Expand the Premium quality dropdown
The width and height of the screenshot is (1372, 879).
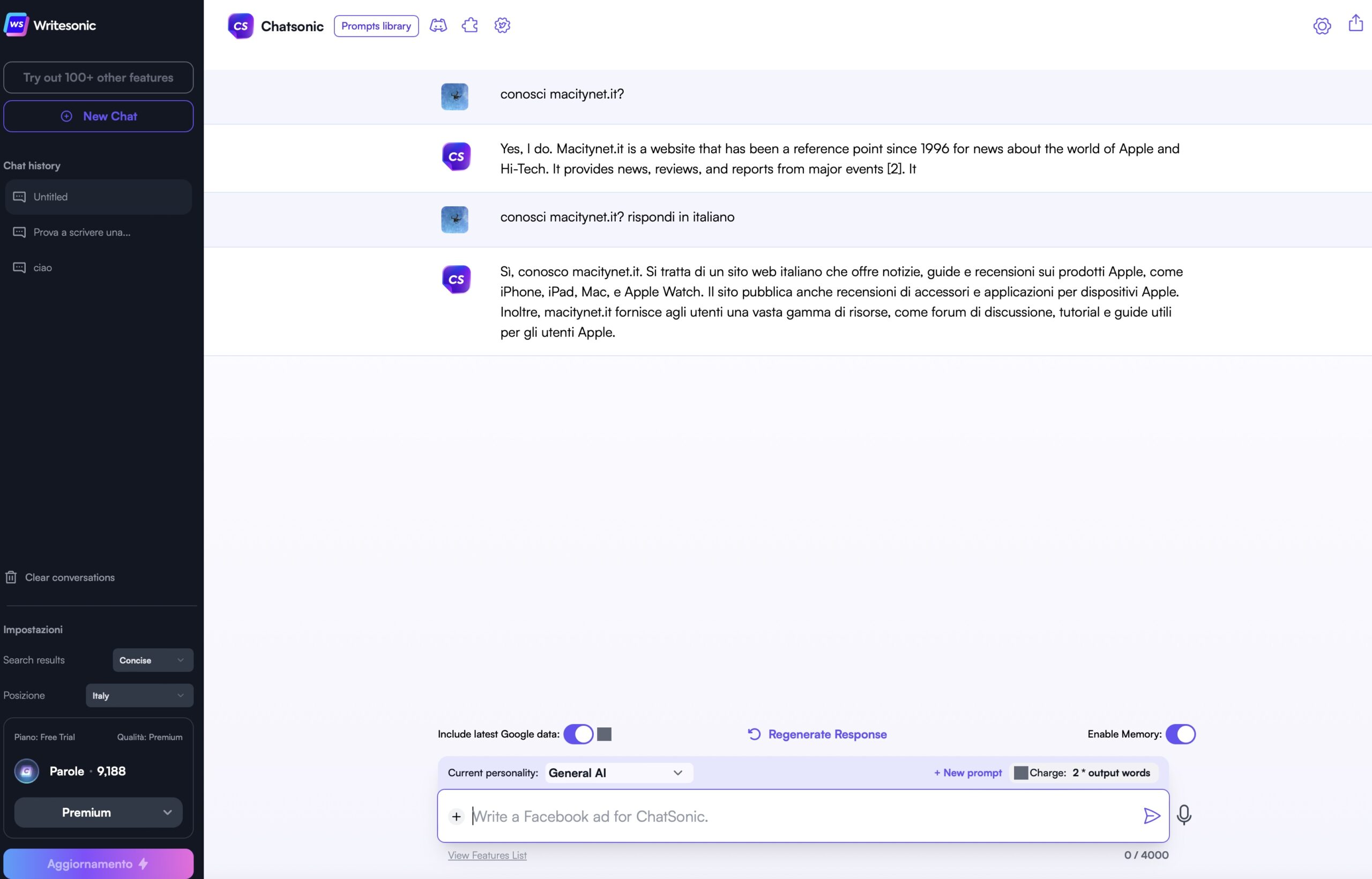[x=98, y=812]
